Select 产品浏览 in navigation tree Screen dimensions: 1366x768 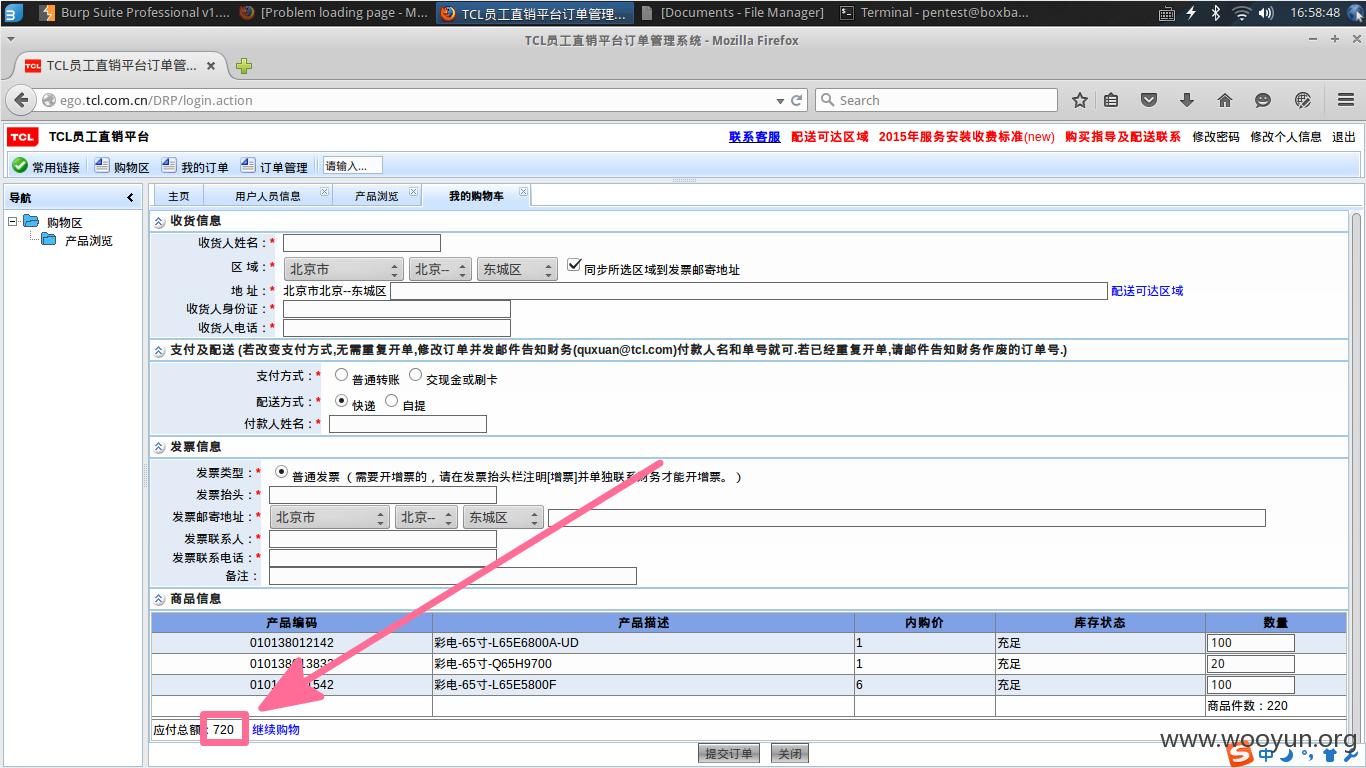click(88, 241)
